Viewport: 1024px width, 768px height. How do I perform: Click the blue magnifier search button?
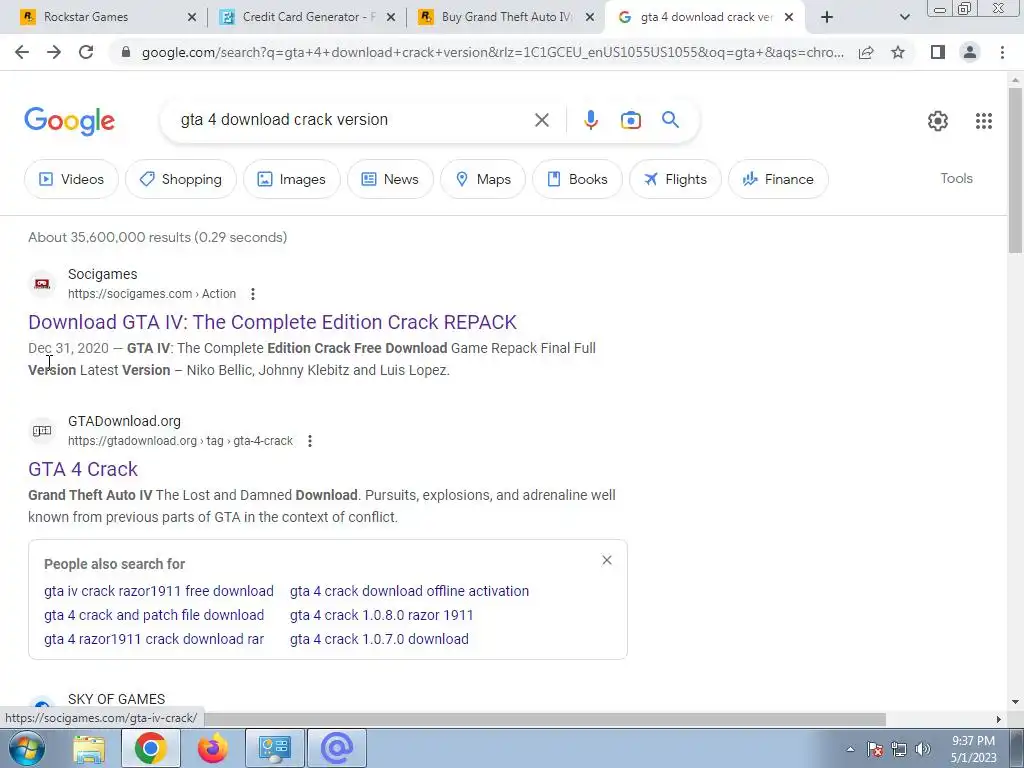670,120
